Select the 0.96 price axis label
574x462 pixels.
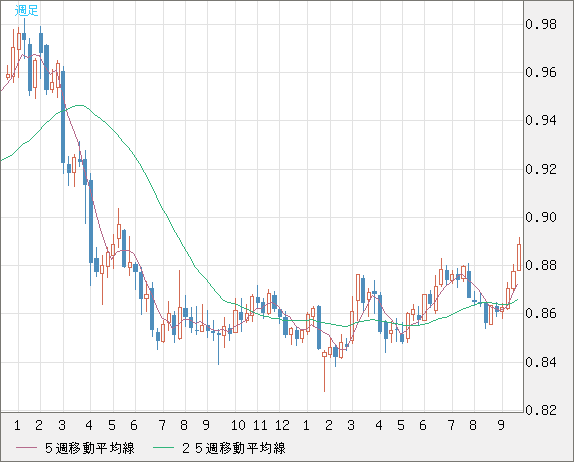point(541,72)
